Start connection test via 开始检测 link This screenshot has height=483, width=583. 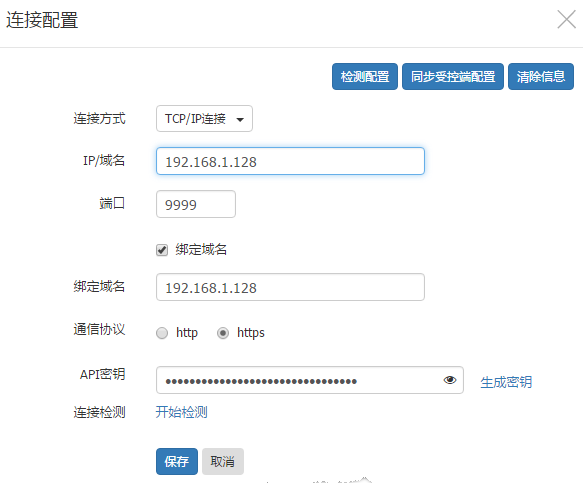181,412
